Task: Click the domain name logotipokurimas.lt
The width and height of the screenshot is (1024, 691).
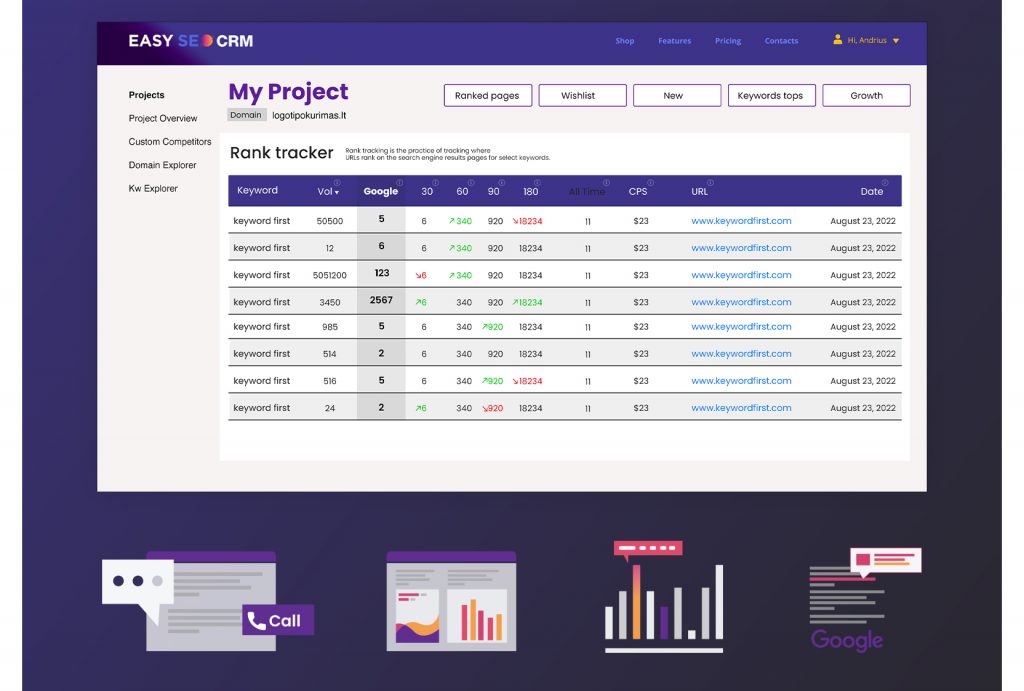Action: pyautogui.click(x=309, y=116)
